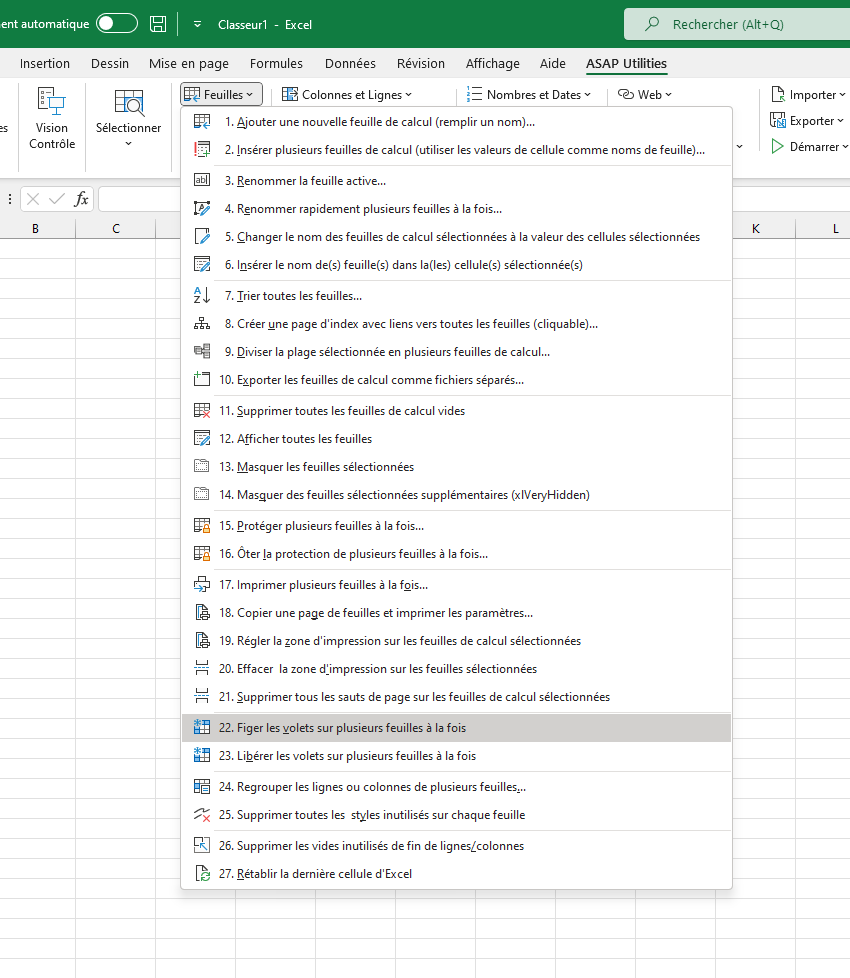Image resolution: width=850 pixels, height=978 pixels.
Task: Open the Sélectionner dropdown
Action: (x=128, y=119)
